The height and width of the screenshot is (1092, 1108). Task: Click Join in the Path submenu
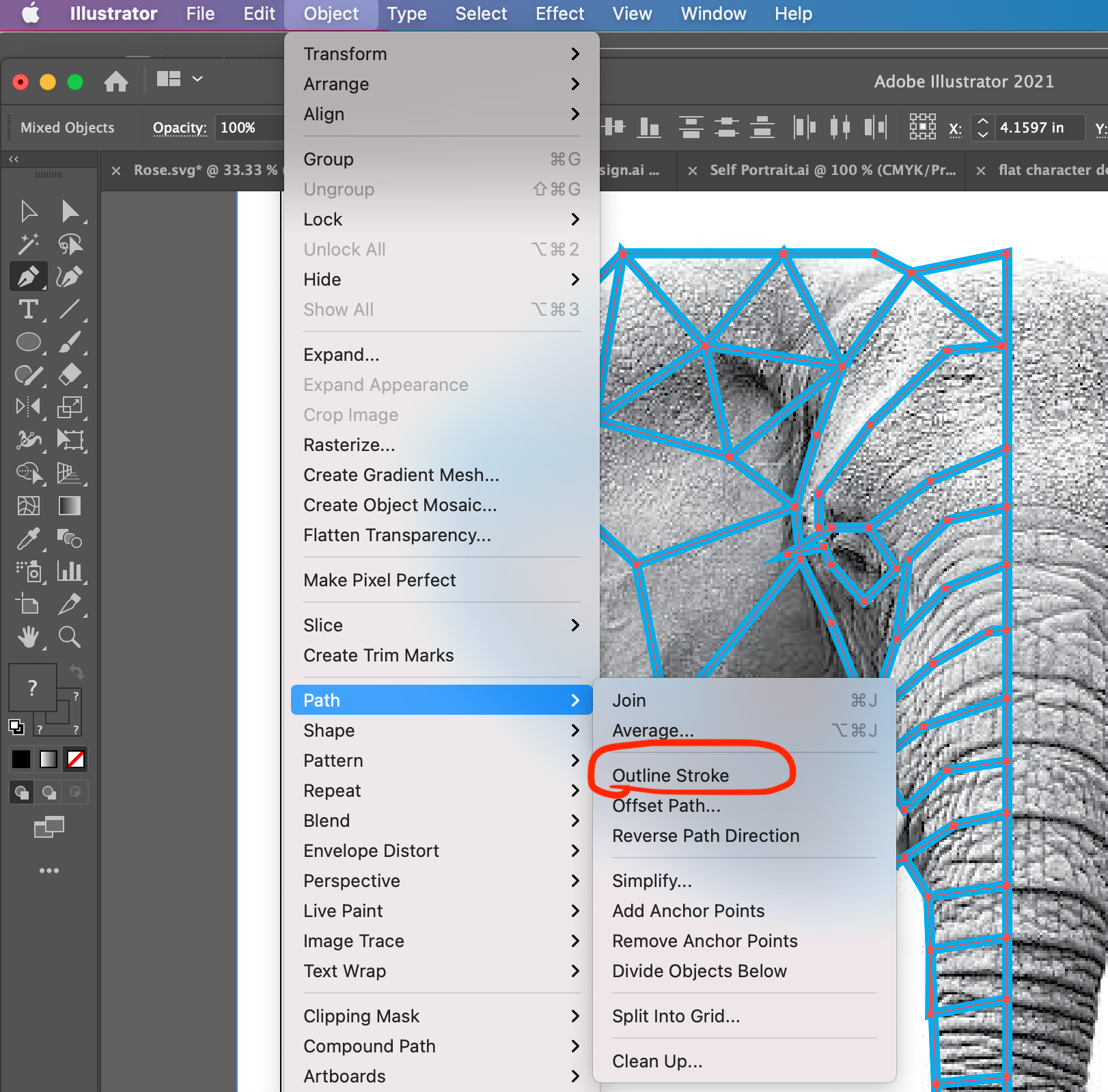coord(744,700)
